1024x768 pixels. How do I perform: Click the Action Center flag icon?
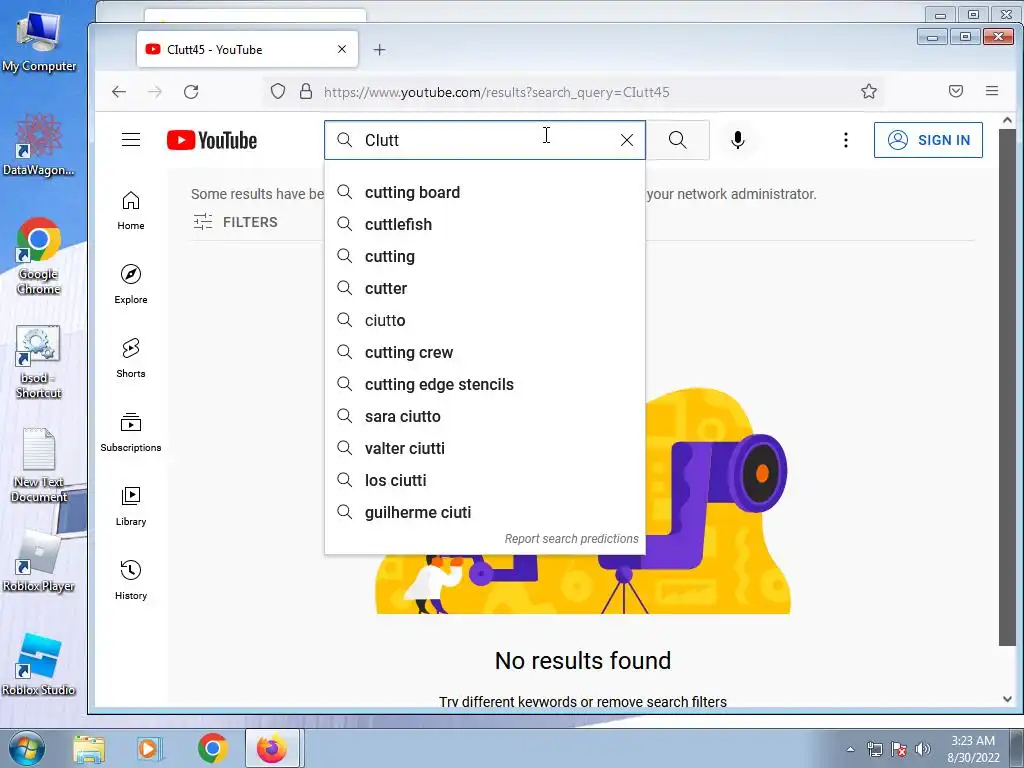coord(899,749)
